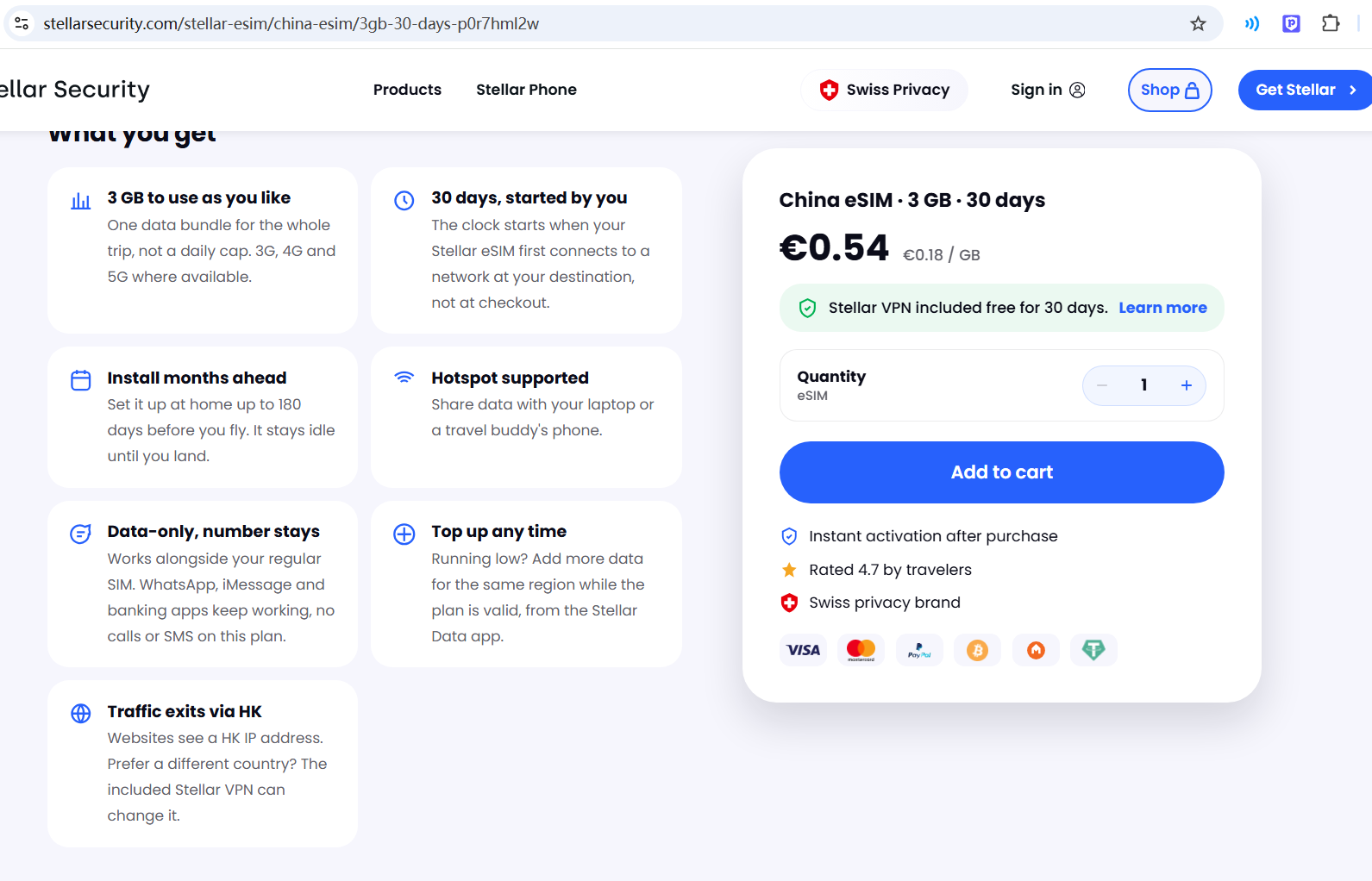Image resolution: width=1372 pixels, height=881 pixels.
Task: Add the China eSIM to cart
Action: coord(1001,472)
